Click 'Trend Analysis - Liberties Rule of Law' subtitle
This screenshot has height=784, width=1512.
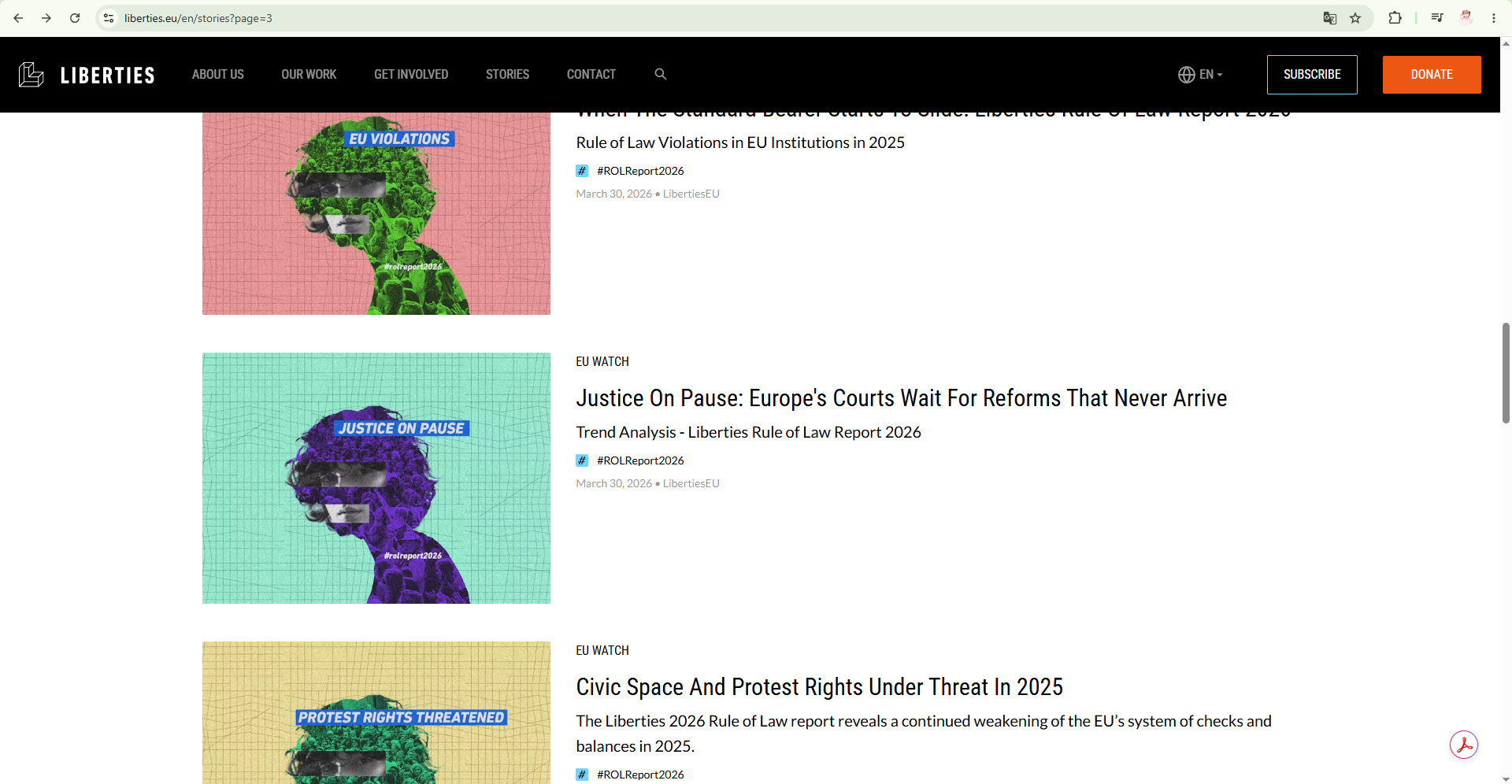pyautogui.click(x=748, y=432)
